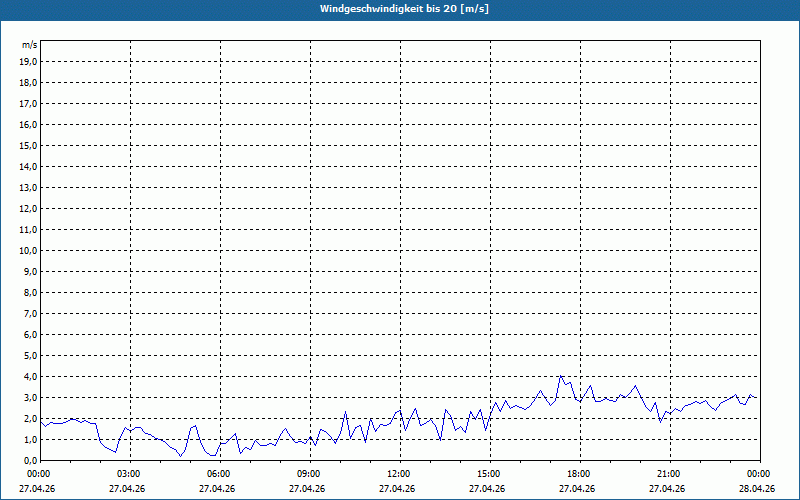Viewport: 800px width, 500px height.
Task: Click the 11,0 y-axis label
Action: point(30,230)
